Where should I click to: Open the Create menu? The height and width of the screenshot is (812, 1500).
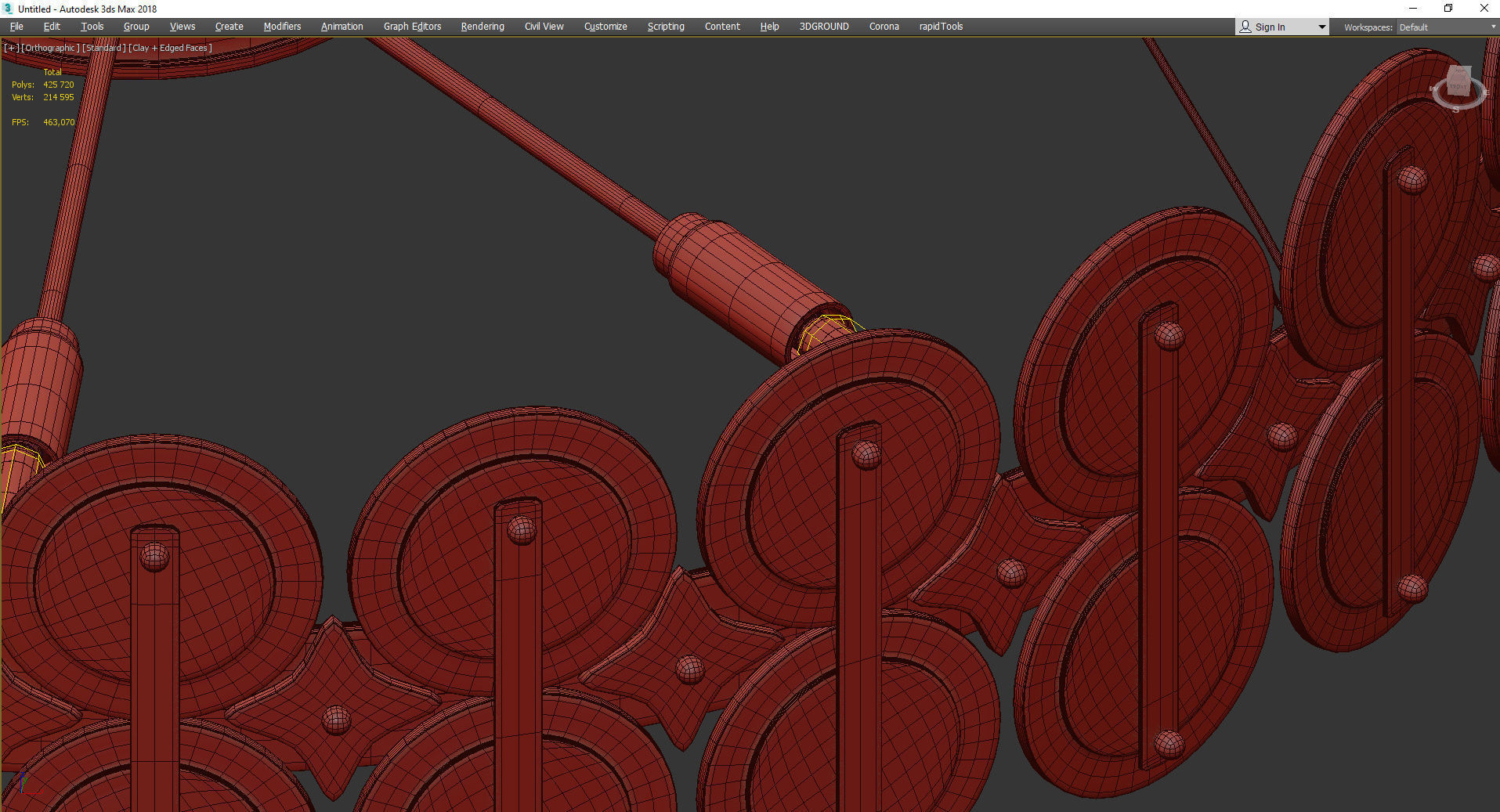pos(230,27)
